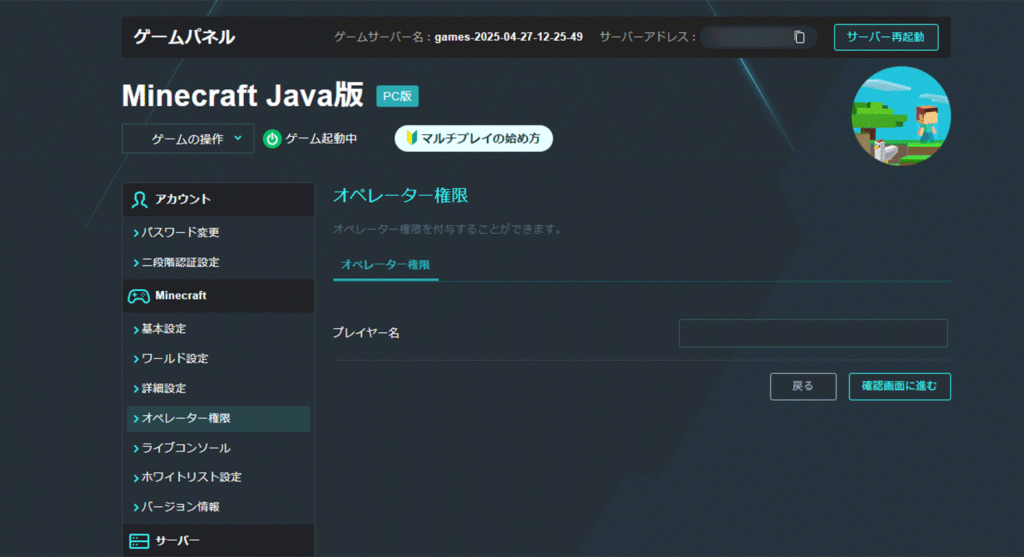Focus the プレイヤー名 input field

click(x=813, y=333)
